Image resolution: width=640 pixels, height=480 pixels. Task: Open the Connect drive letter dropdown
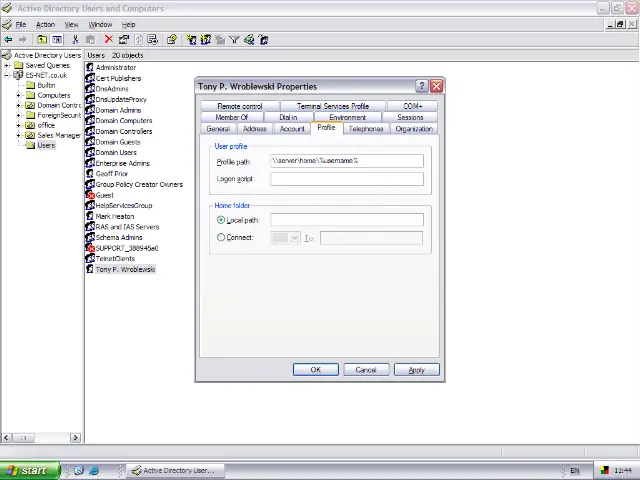(294, 238)
